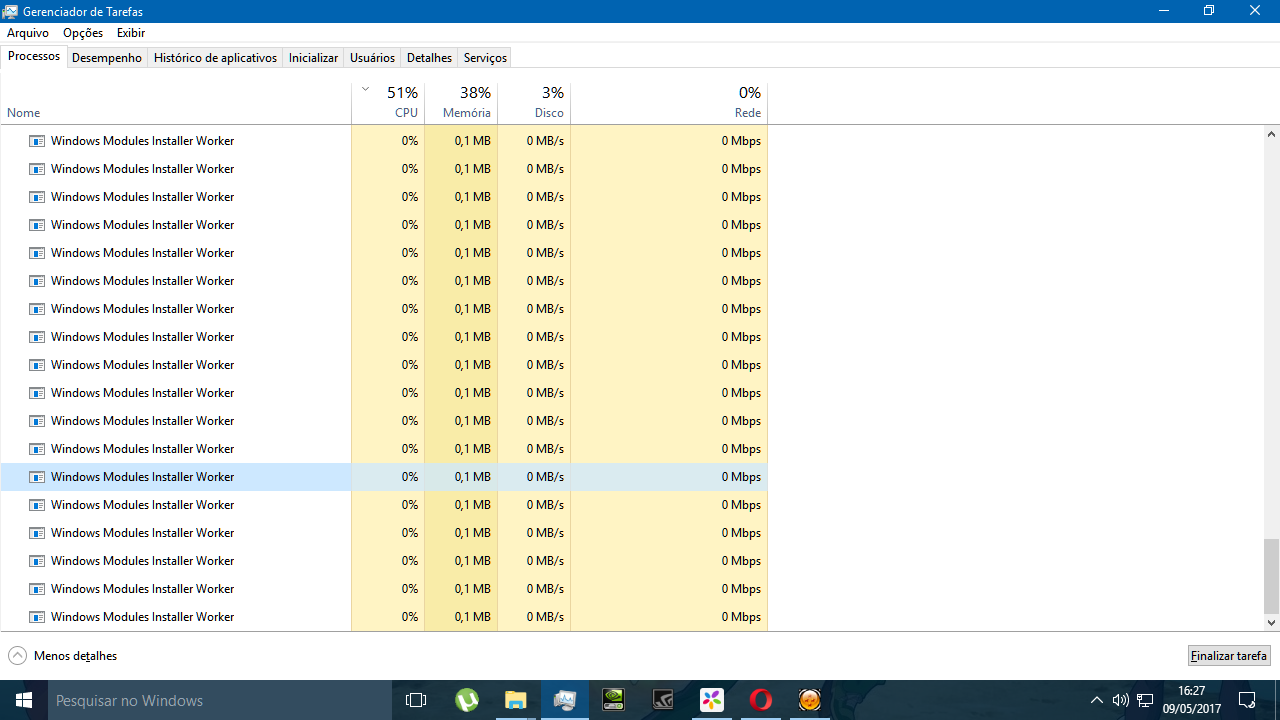Click the sort direction chevron above CPU
Viewport: 1280px width, 720px height.
tap(366, 89)
